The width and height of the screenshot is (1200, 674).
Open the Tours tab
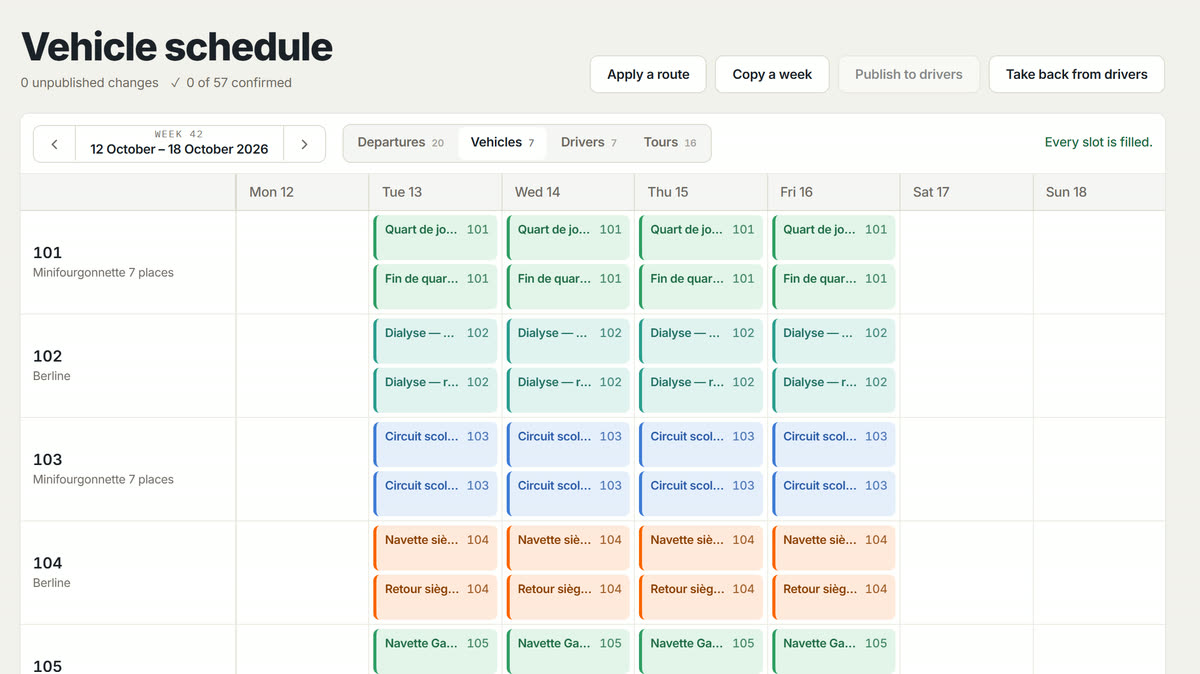669,143
